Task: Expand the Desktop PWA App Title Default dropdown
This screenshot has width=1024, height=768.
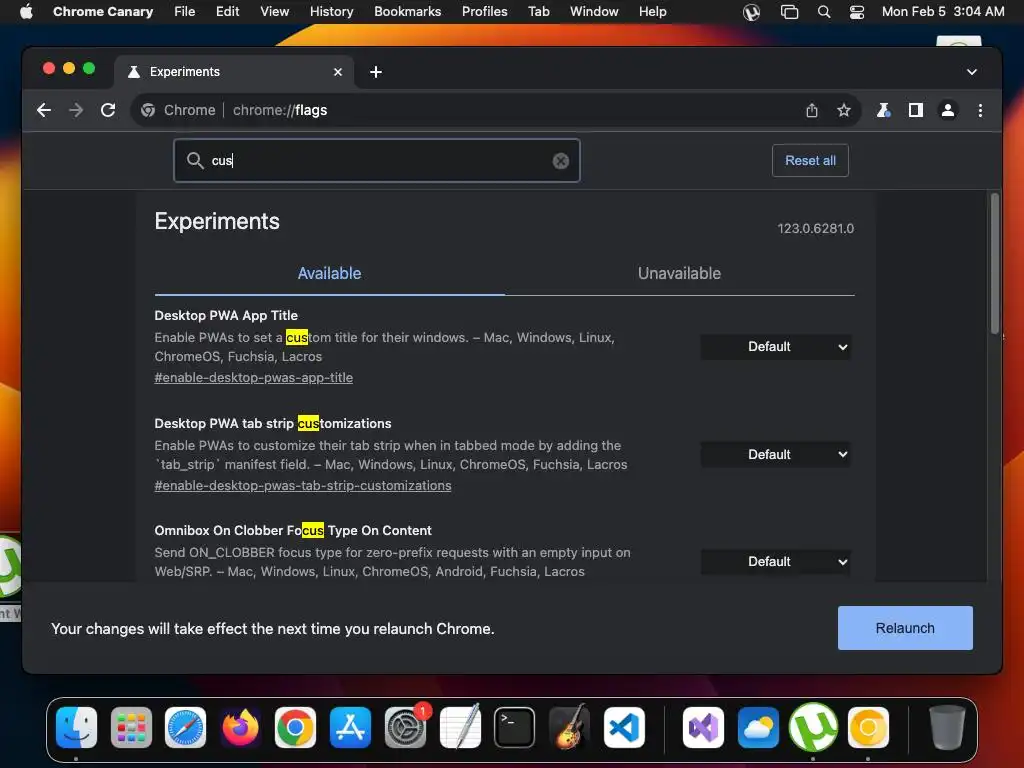Action: 776,347
